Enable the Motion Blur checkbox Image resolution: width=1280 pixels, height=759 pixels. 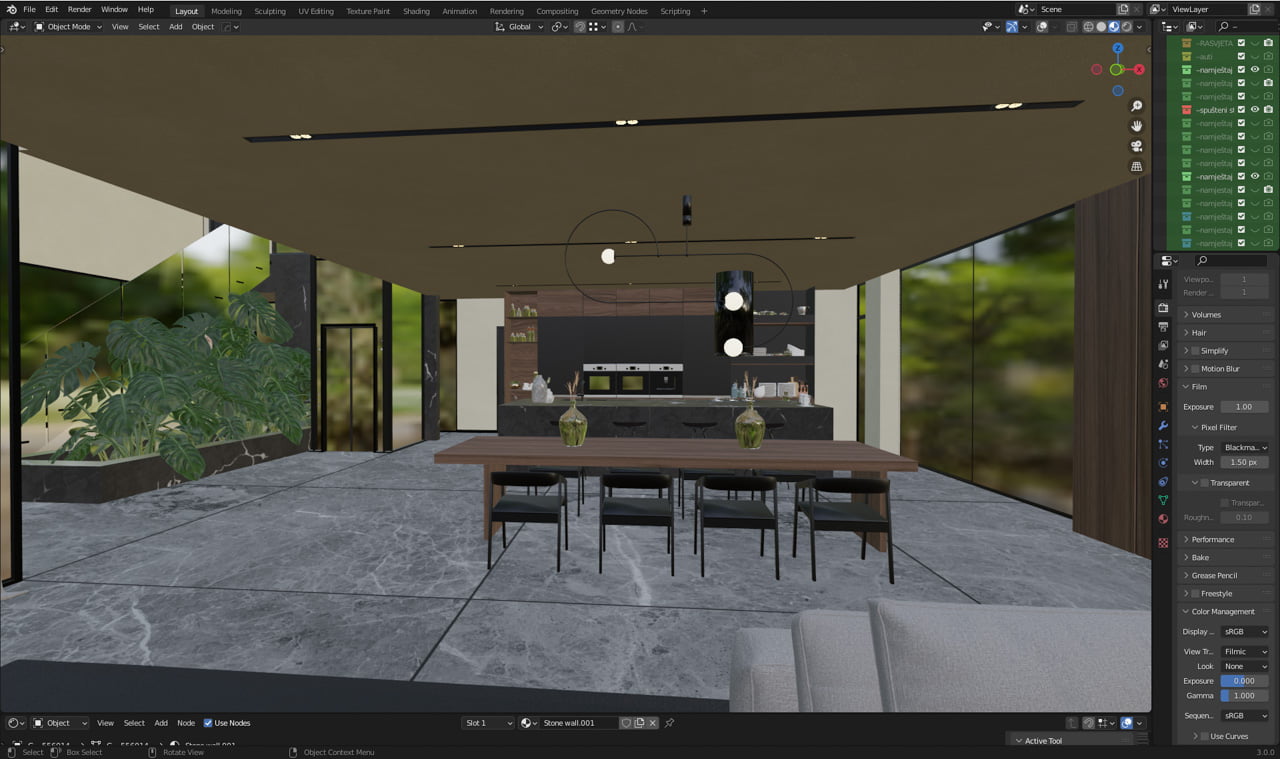(1194, 369)
